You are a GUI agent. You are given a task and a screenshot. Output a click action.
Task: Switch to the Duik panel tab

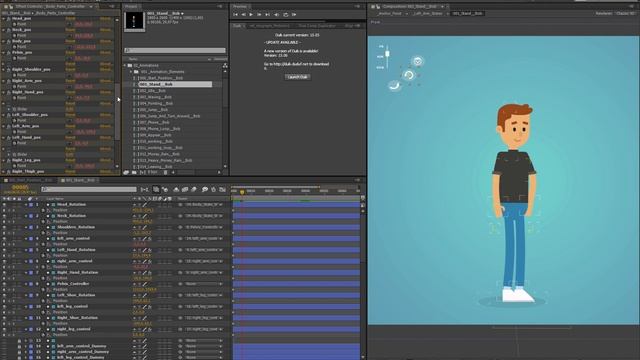(237, 26)
